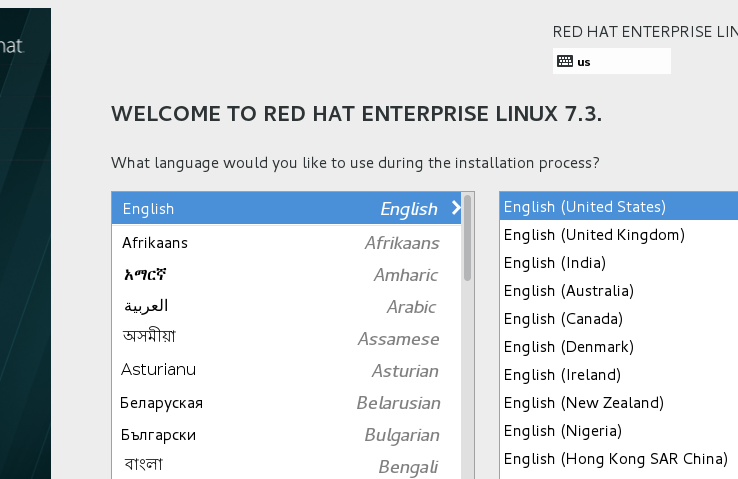Select English (United Kingdom) locale
The height and width of the screenshot is (479, 738).
618,235
